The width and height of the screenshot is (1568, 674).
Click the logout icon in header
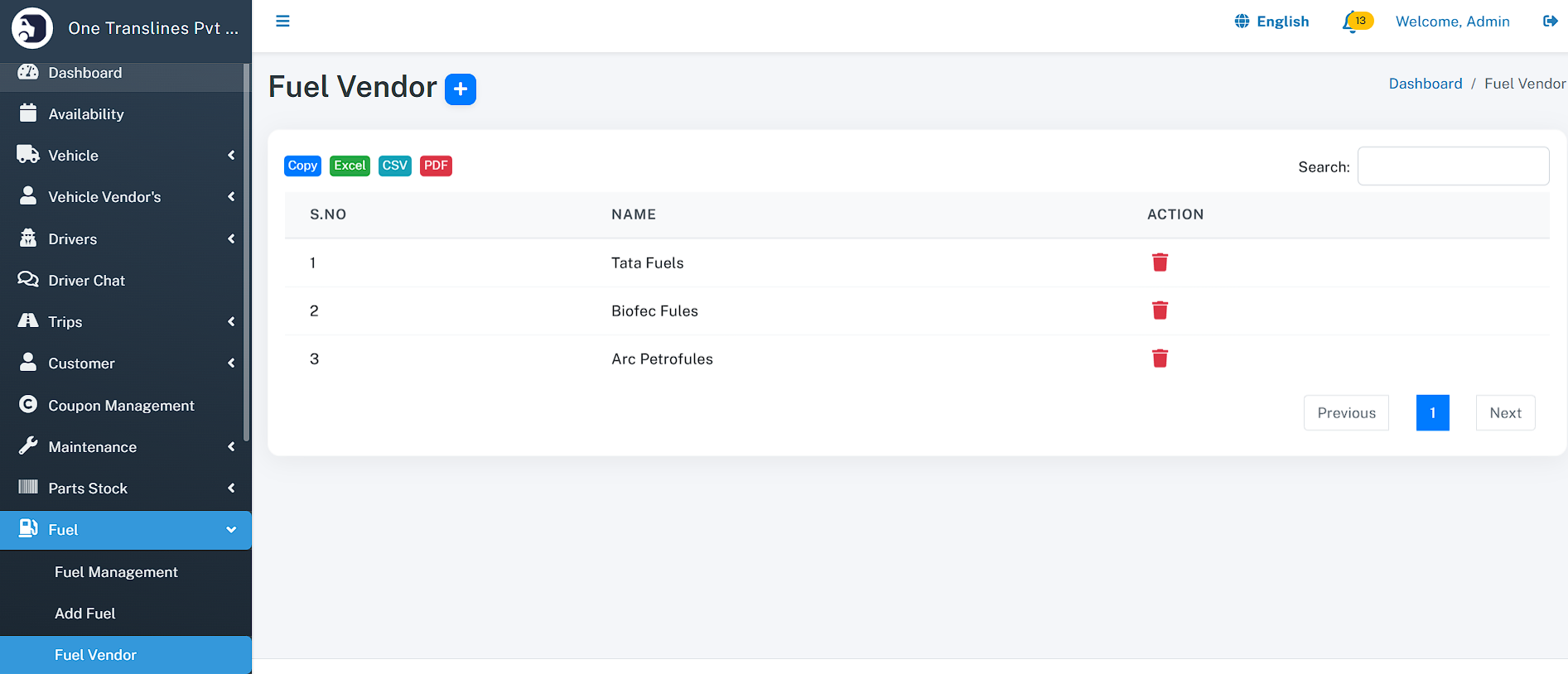click(1550, 22)
